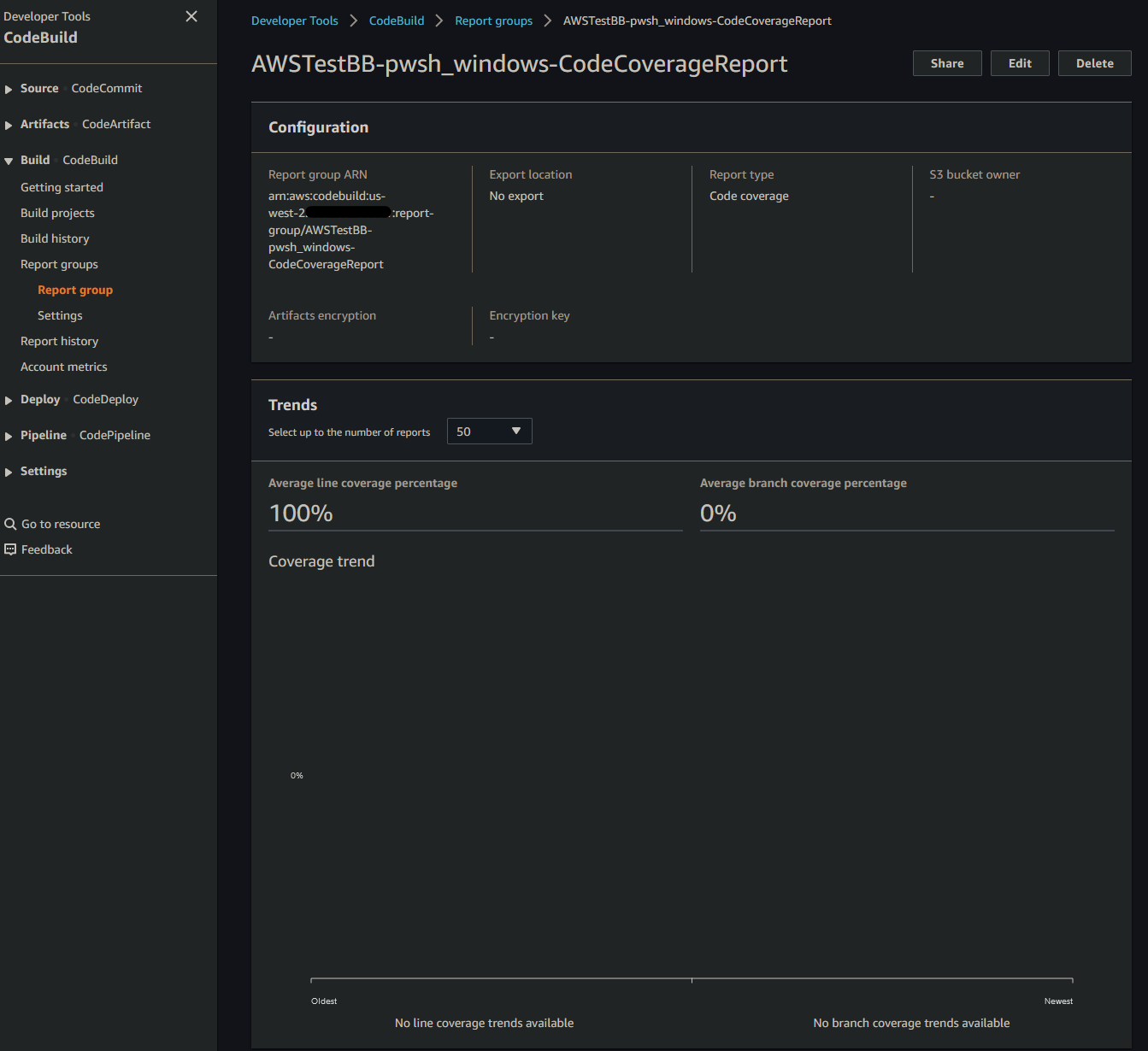Click the Trends section heading
This screenshot has height=1051, width=1148.
click(292, 405)
